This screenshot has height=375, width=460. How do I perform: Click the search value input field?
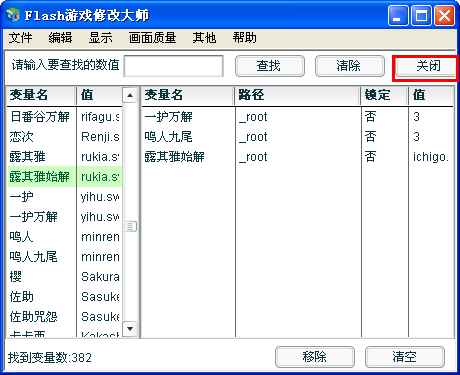point(173,66)
